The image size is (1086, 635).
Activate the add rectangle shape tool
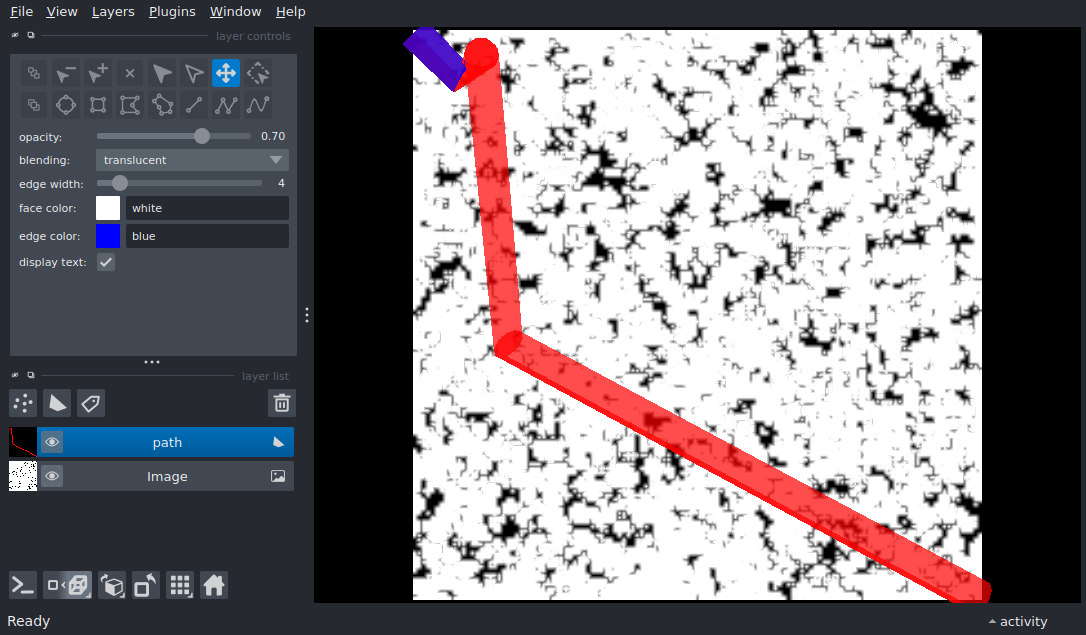98,105
